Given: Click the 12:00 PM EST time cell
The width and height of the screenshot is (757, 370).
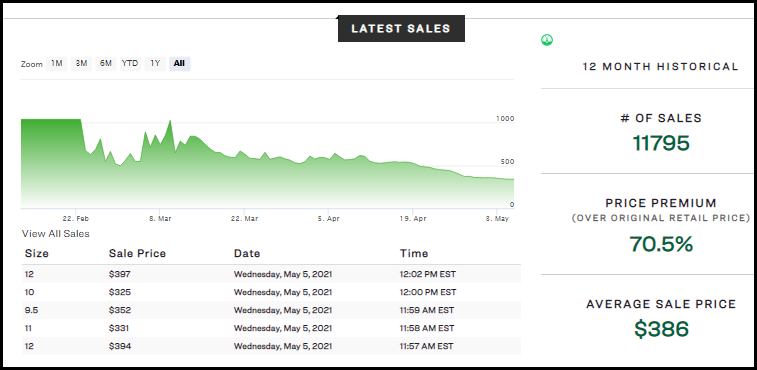Looking at the screenshot, I should [428, 292].
